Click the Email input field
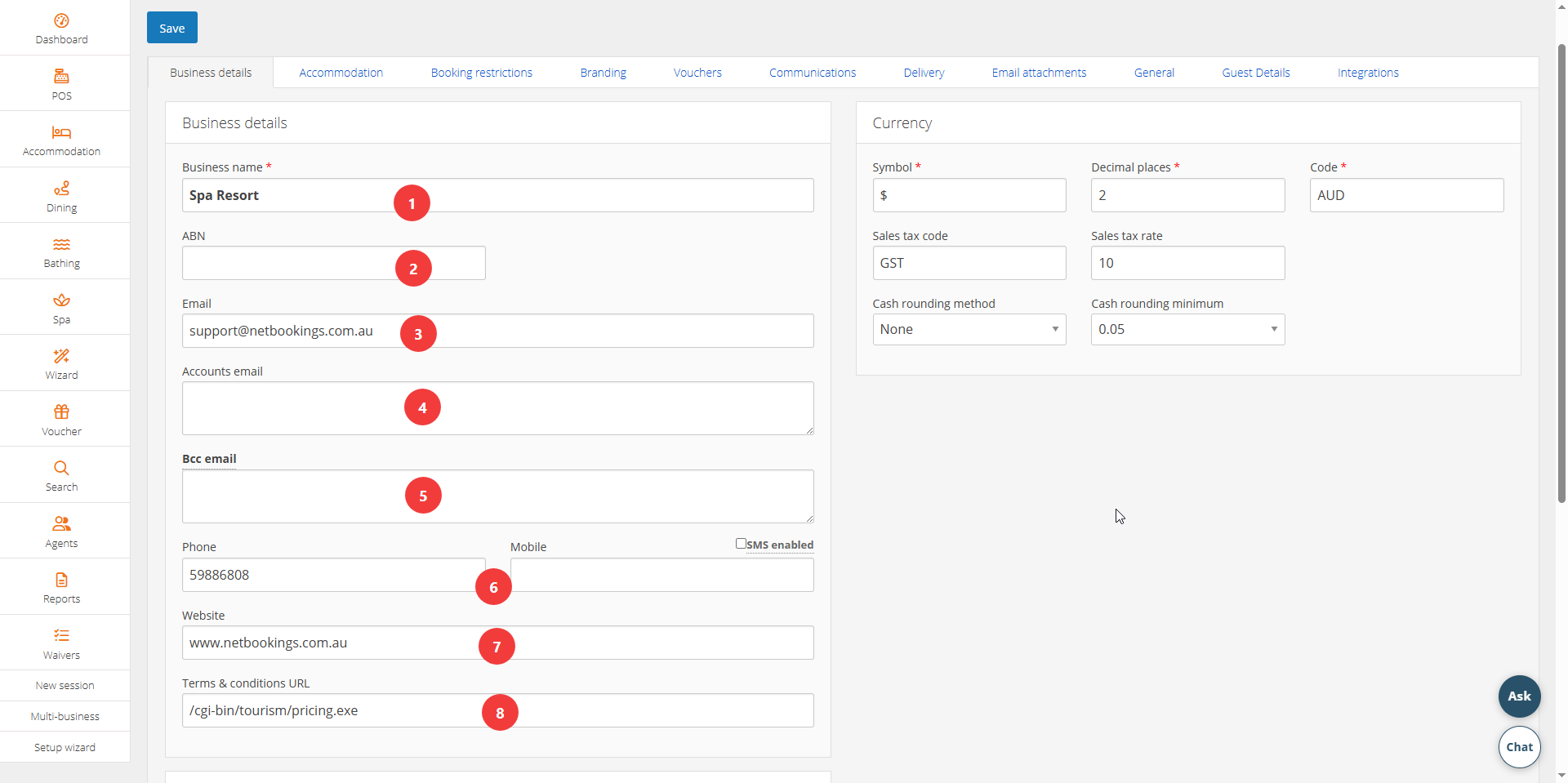The height and width of the screenshot is (783, 1568). (497, 331)
